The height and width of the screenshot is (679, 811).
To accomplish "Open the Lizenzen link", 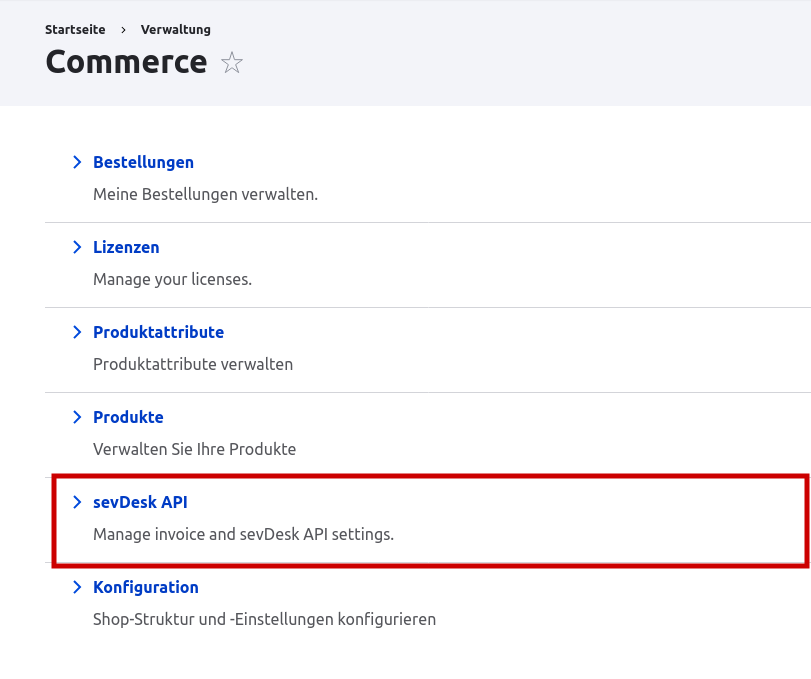I will pyautogui.click(x=126, y=247).
